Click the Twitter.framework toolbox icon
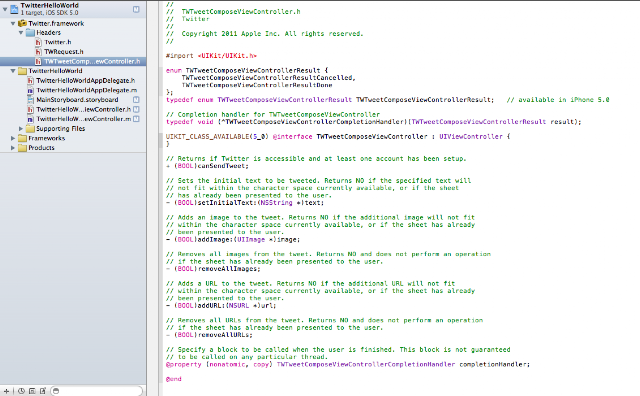This screenshot has width=640, height=396. click(x=22, y=23)
